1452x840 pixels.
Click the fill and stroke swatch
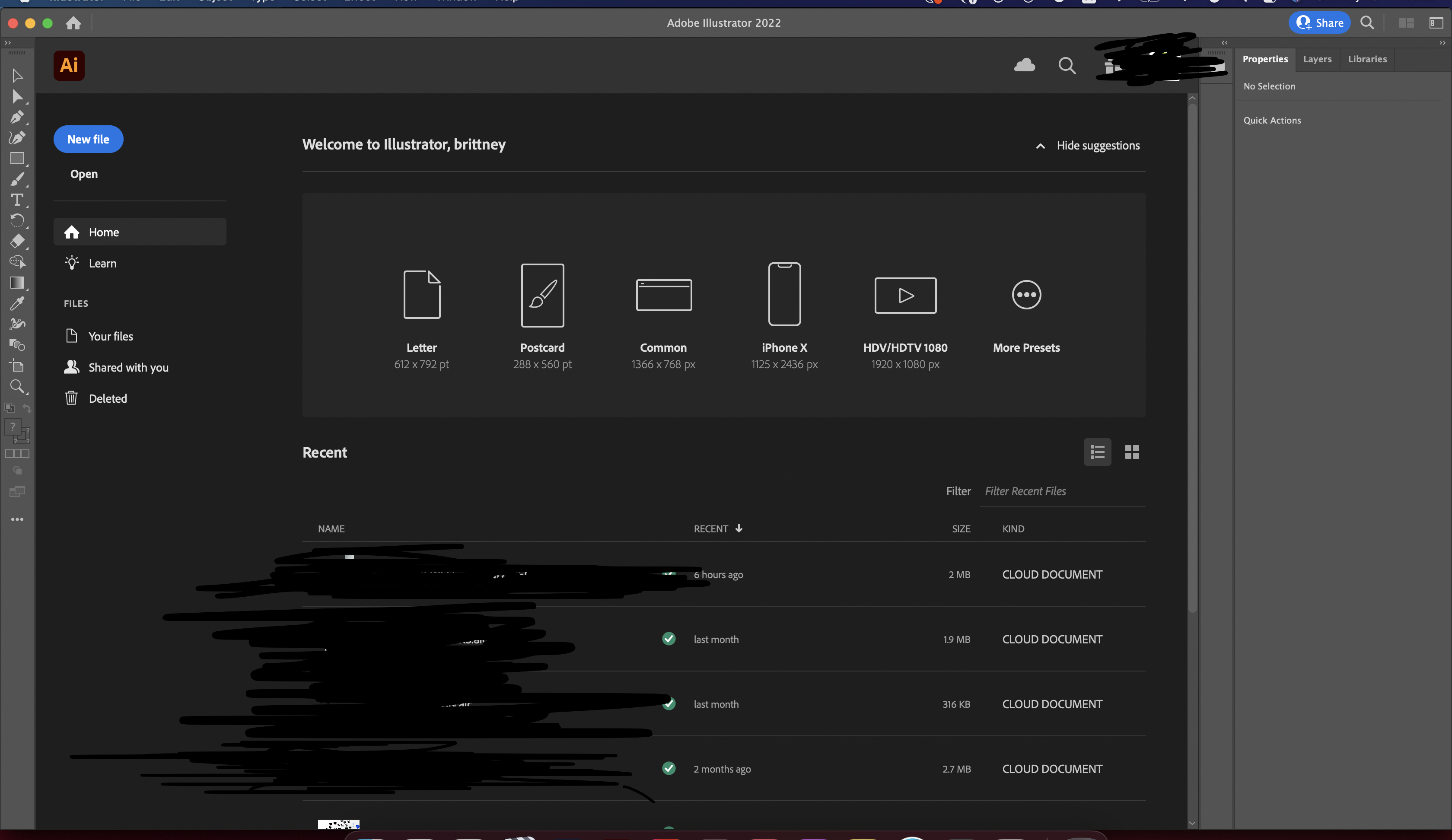coord(17,431)
